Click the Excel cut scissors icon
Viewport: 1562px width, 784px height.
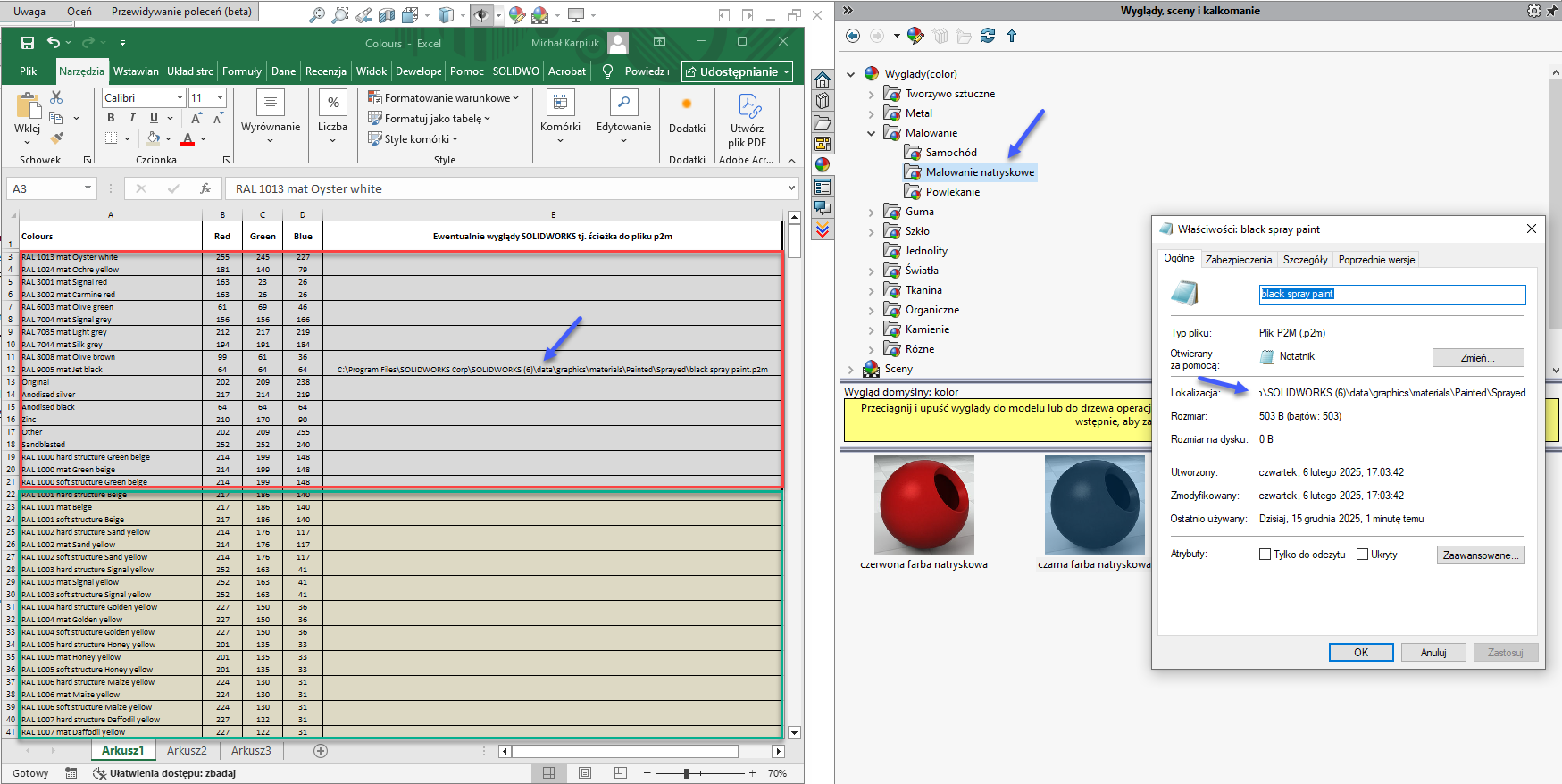pos(56,97)
